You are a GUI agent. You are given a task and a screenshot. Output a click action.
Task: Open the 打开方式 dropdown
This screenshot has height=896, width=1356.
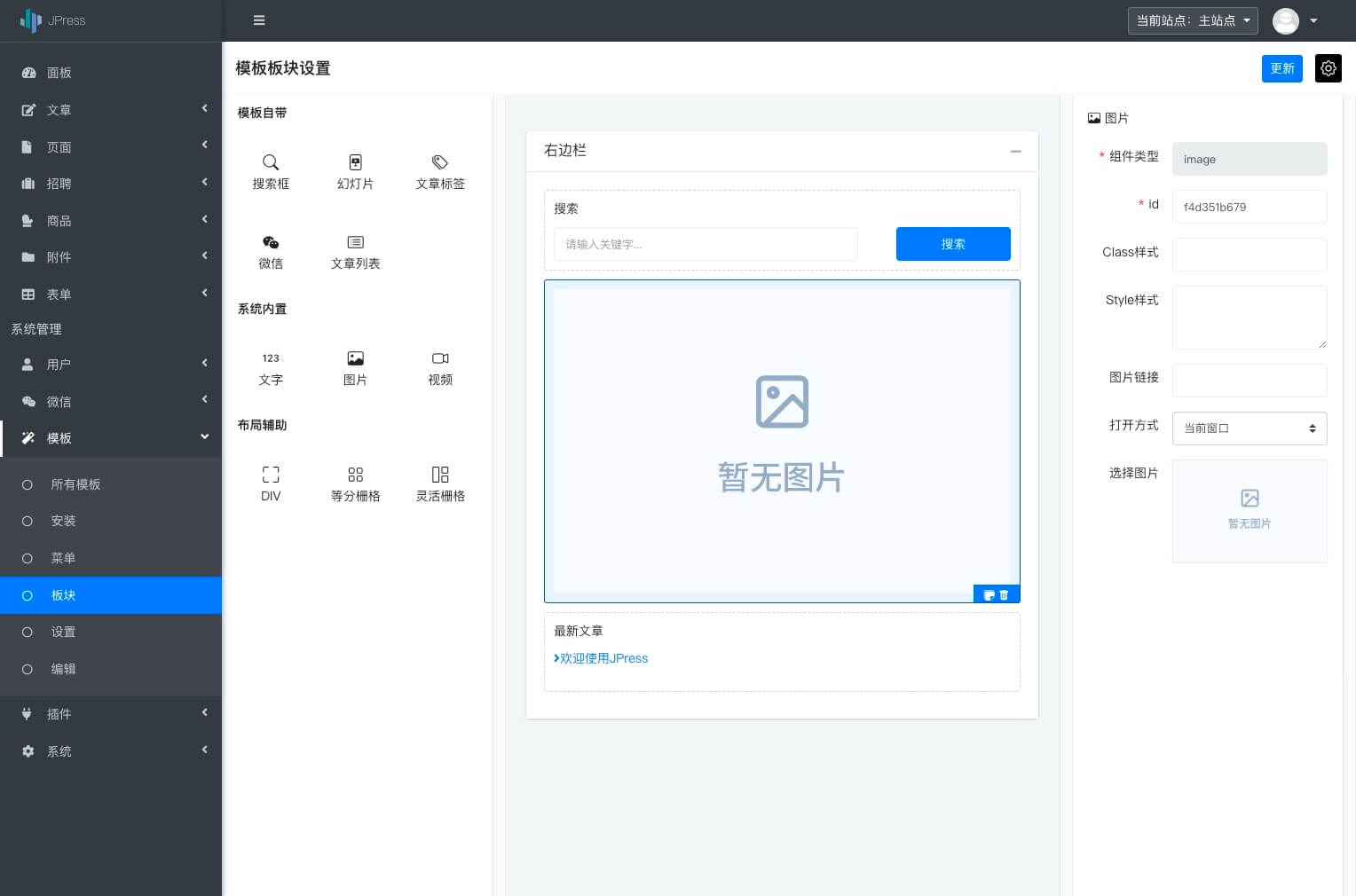click(x=1250, y=428)
